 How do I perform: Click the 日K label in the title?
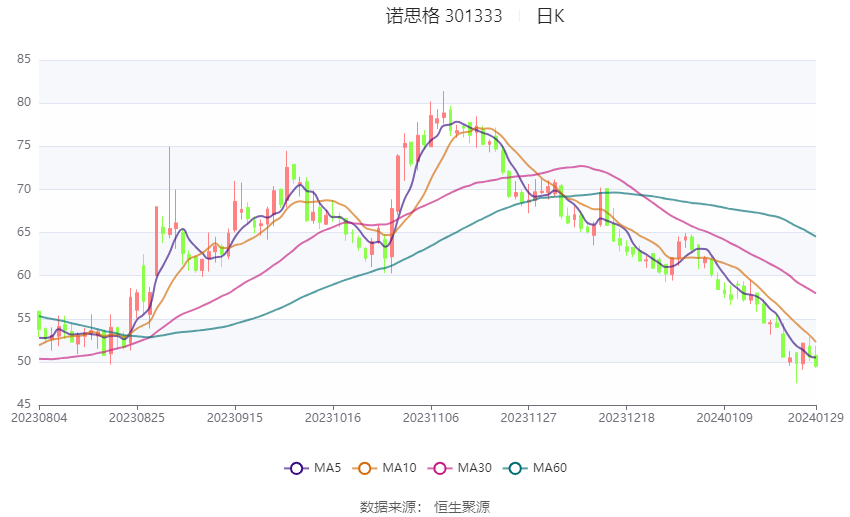(550, 16)
